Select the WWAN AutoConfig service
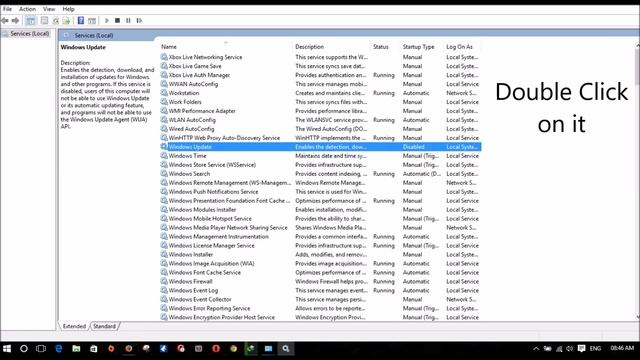 [x=320, y=84]
